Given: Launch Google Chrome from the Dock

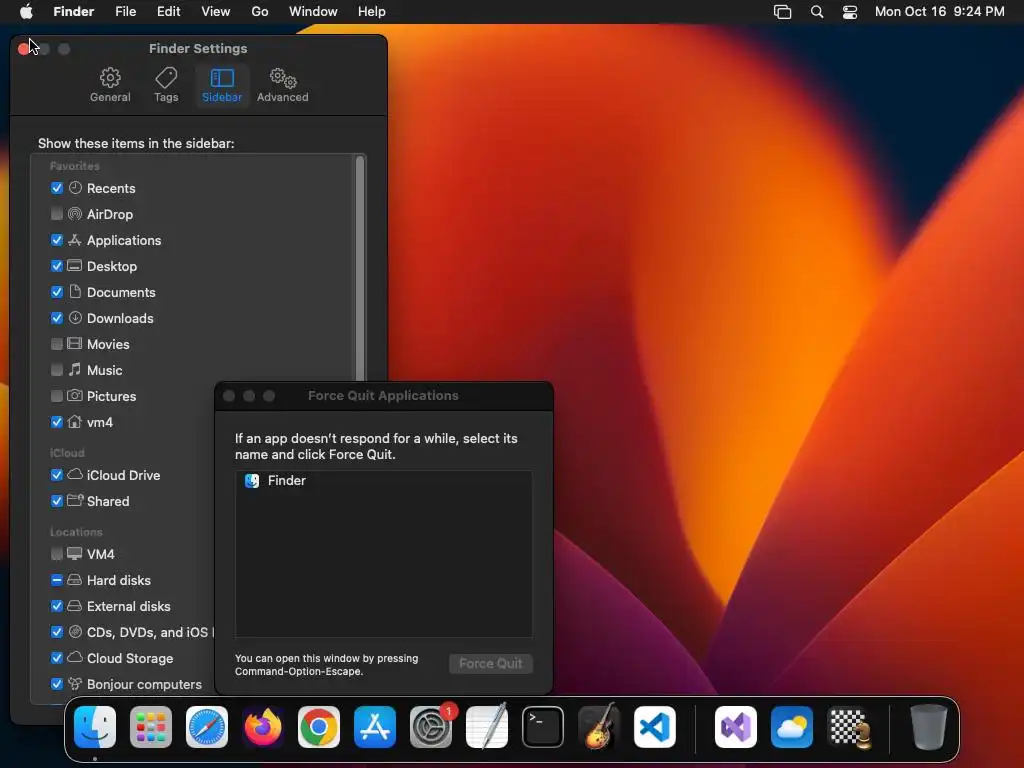Looking at the screenshot, I should pyautogui.click(x=319, y=727).
